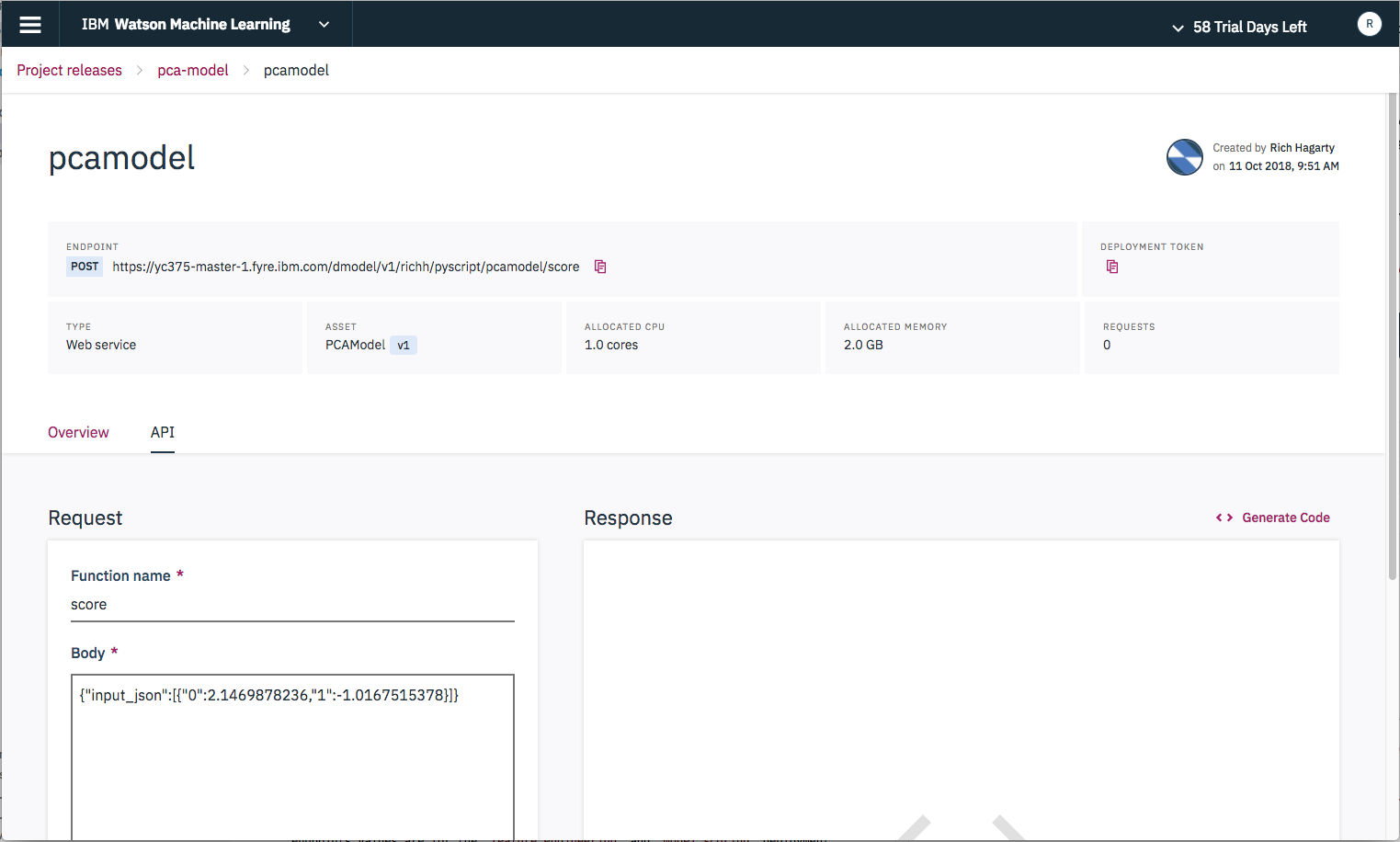Navigate to pca-model breadcrumb
This screenshot has height=842, width=1400.
193,70
